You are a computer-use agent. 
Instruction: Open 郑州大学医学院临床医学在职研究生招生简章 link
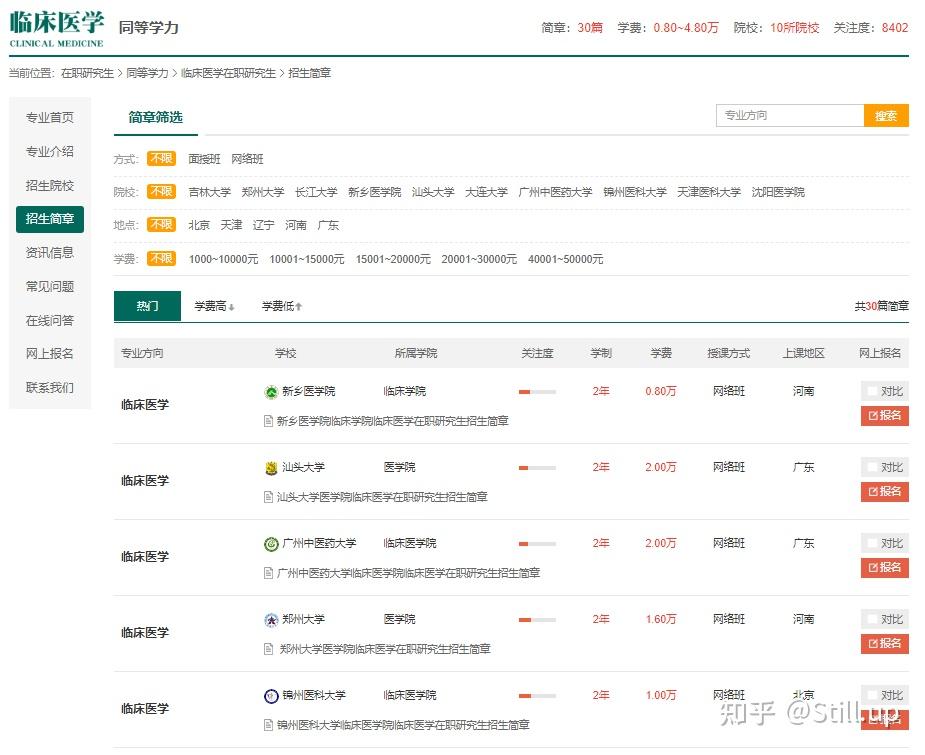tap(385, 649)
